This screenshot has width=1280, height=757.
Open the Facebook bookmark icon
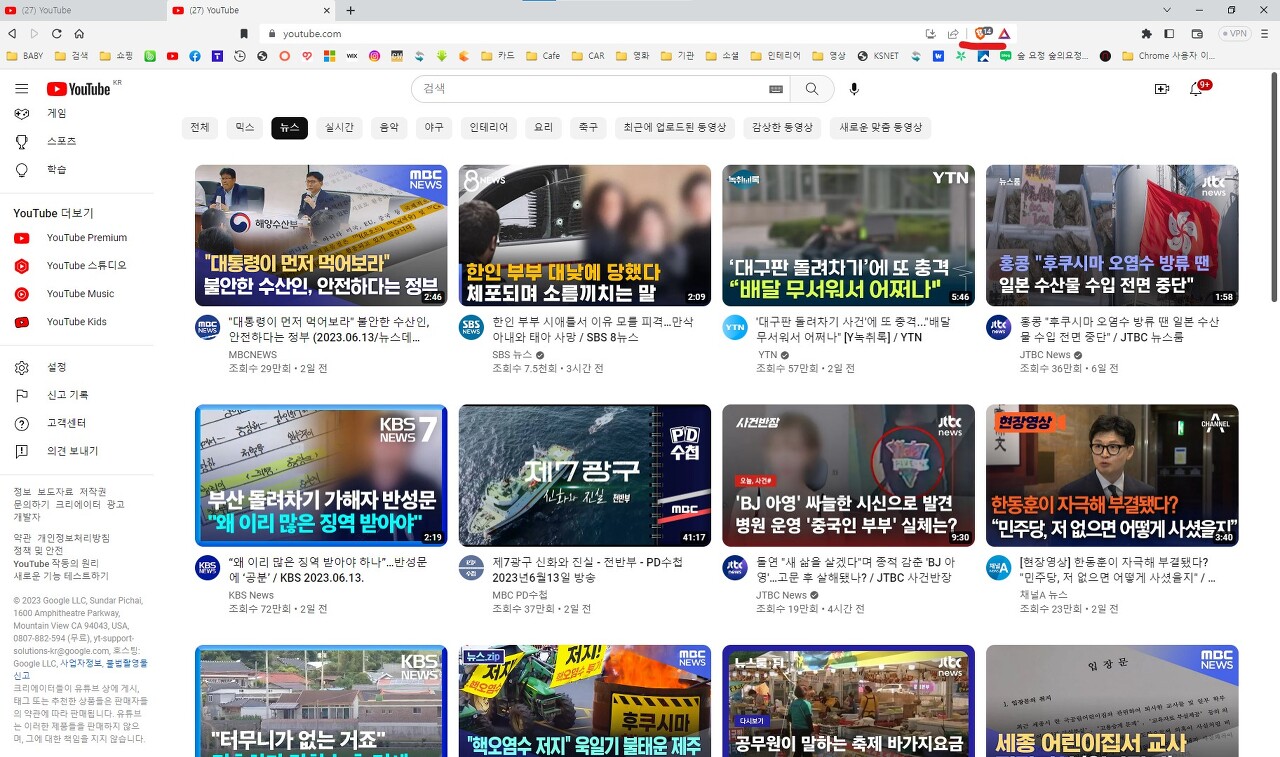click(195, 56)
